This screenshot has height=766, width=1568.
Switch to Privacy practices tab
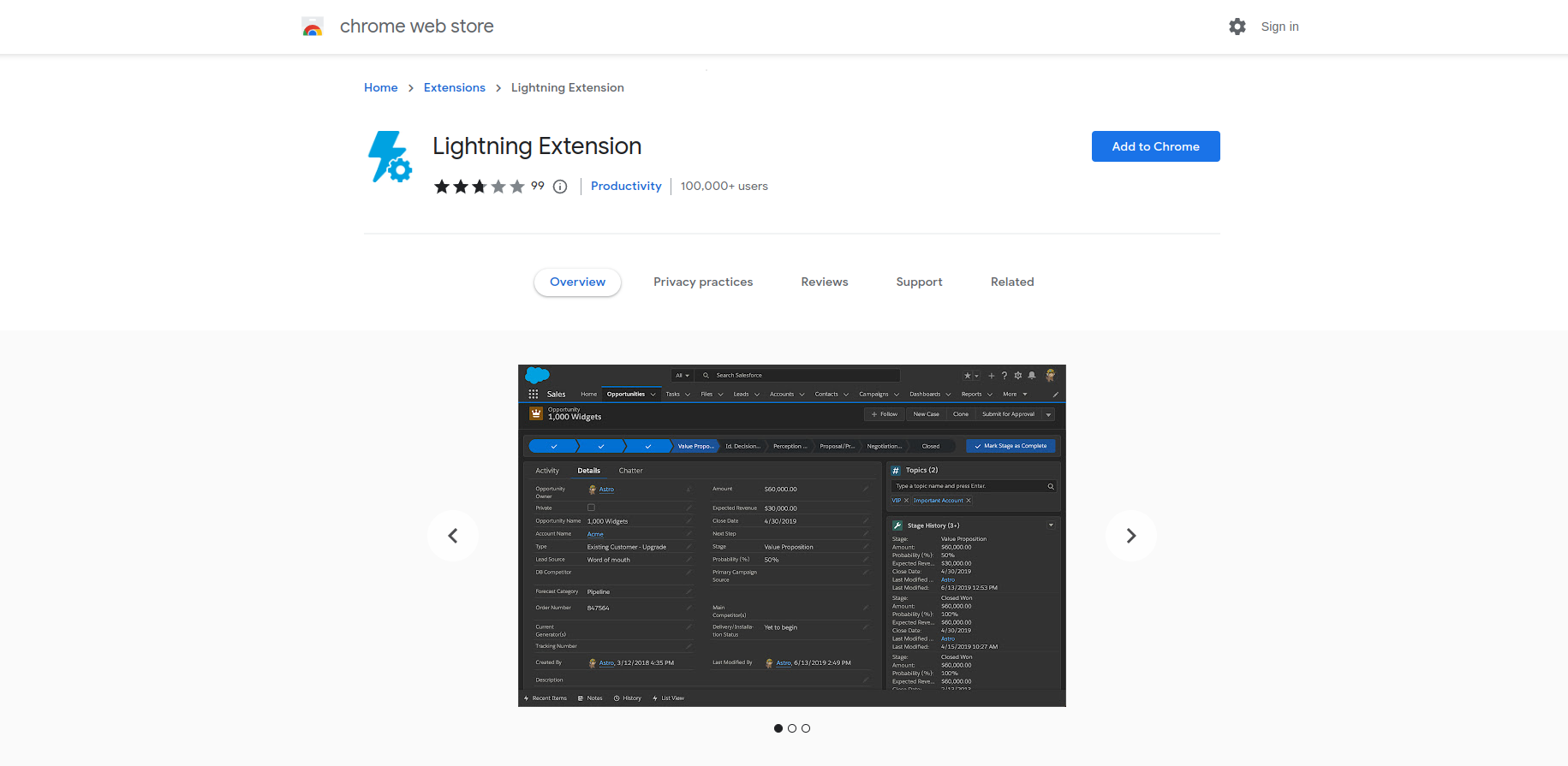coord(703,282)
